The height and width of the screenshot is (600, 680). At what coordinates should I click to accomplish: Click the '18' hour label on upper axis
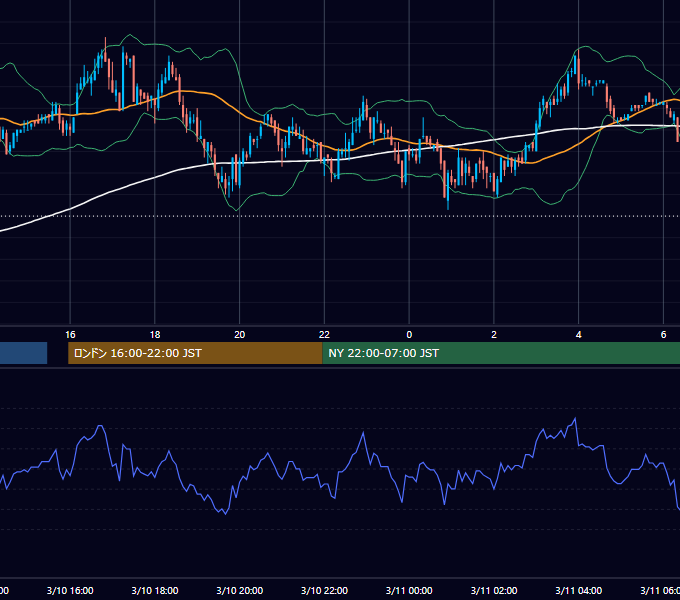coord(155,335)
